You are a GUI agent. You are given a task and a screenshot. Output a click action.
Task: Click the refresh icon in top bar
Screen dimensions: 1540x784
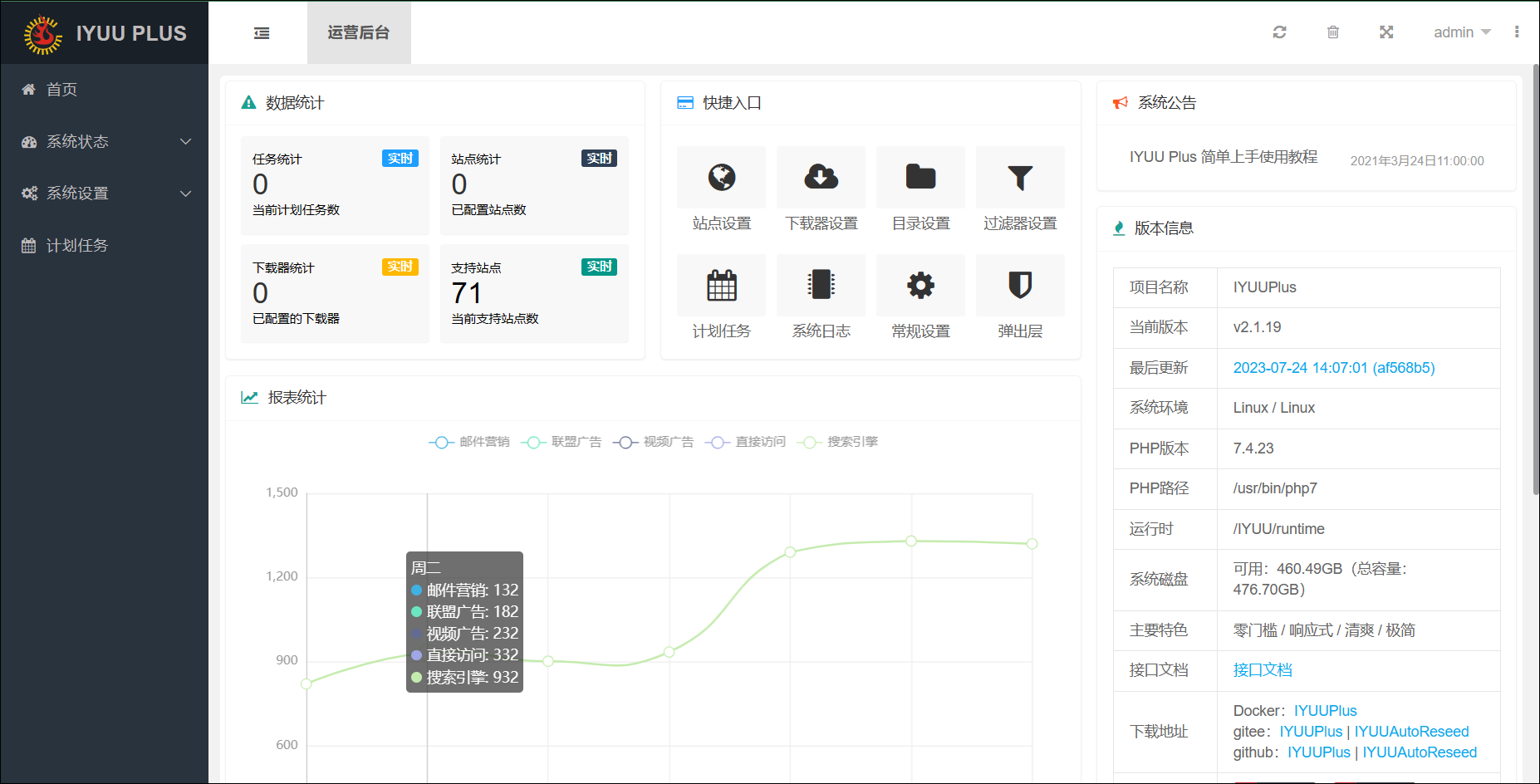coord(1279,32)
